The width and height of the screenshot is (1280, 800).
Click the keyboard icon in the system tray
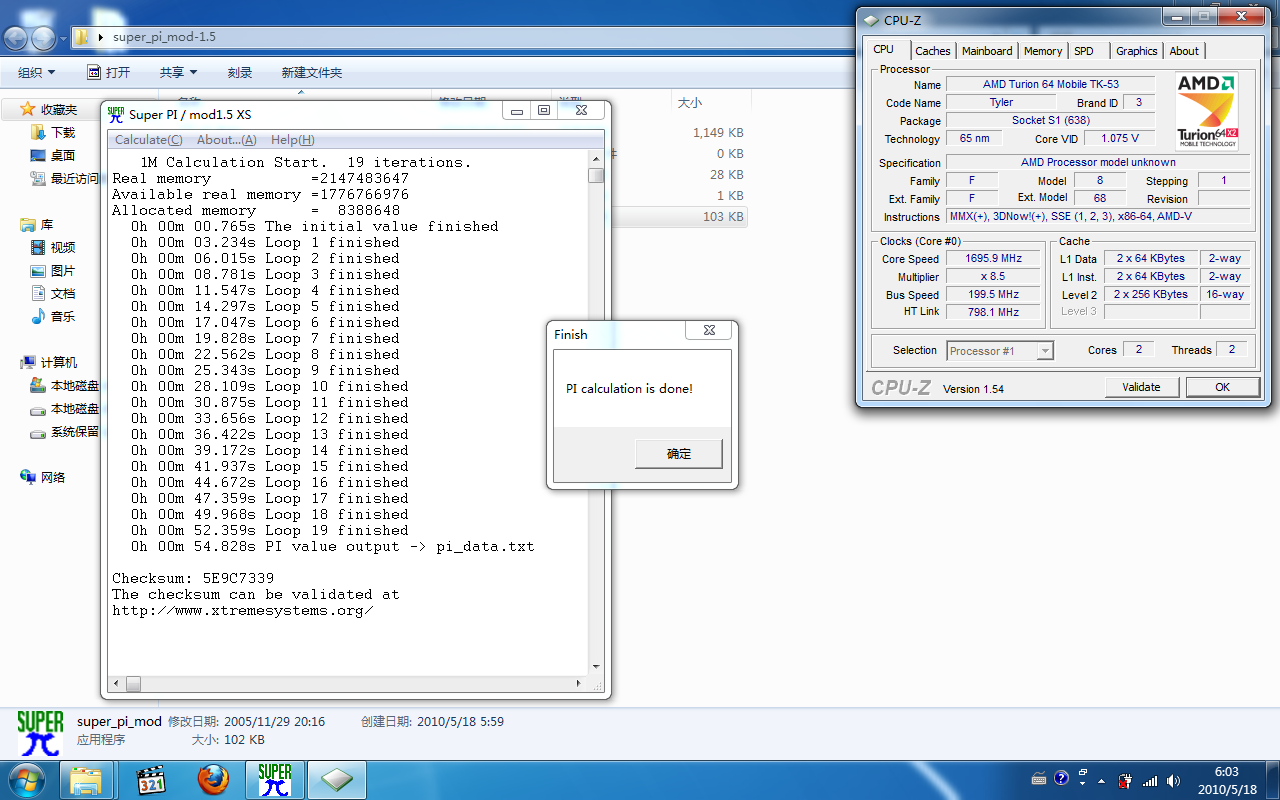(1039, 777)
